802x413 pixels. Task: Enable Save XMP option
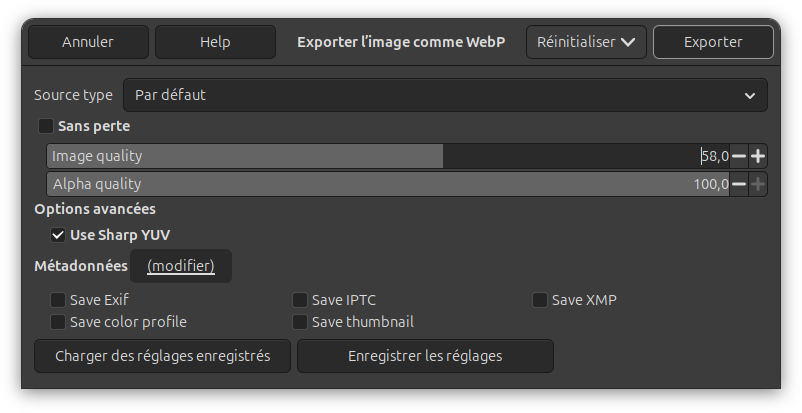tap(540, 299)
